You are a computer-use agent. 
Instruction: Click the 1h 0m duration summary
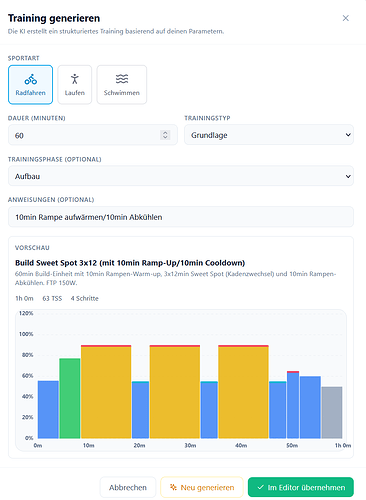pyautogui.click(x=24, y=298)
